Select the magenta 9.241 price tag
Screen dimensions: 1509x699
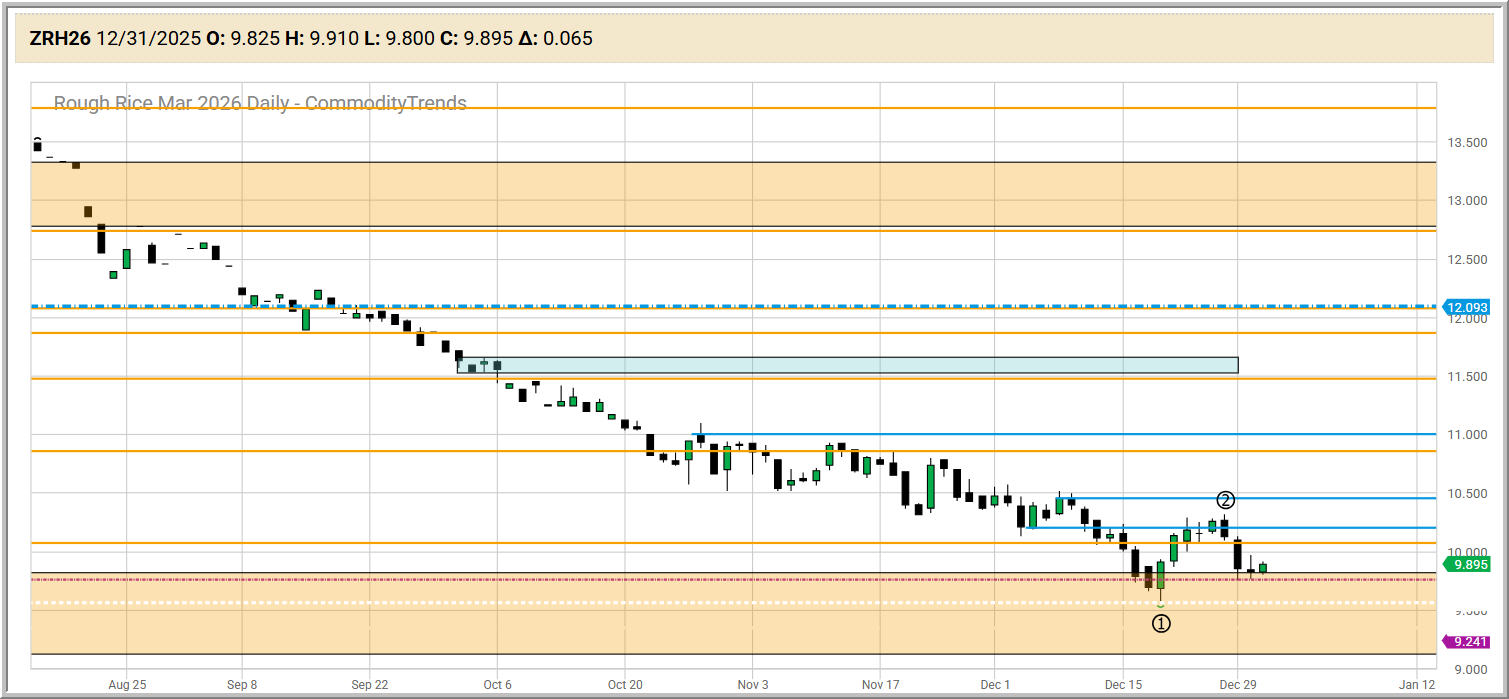[x=1469, y=642]
